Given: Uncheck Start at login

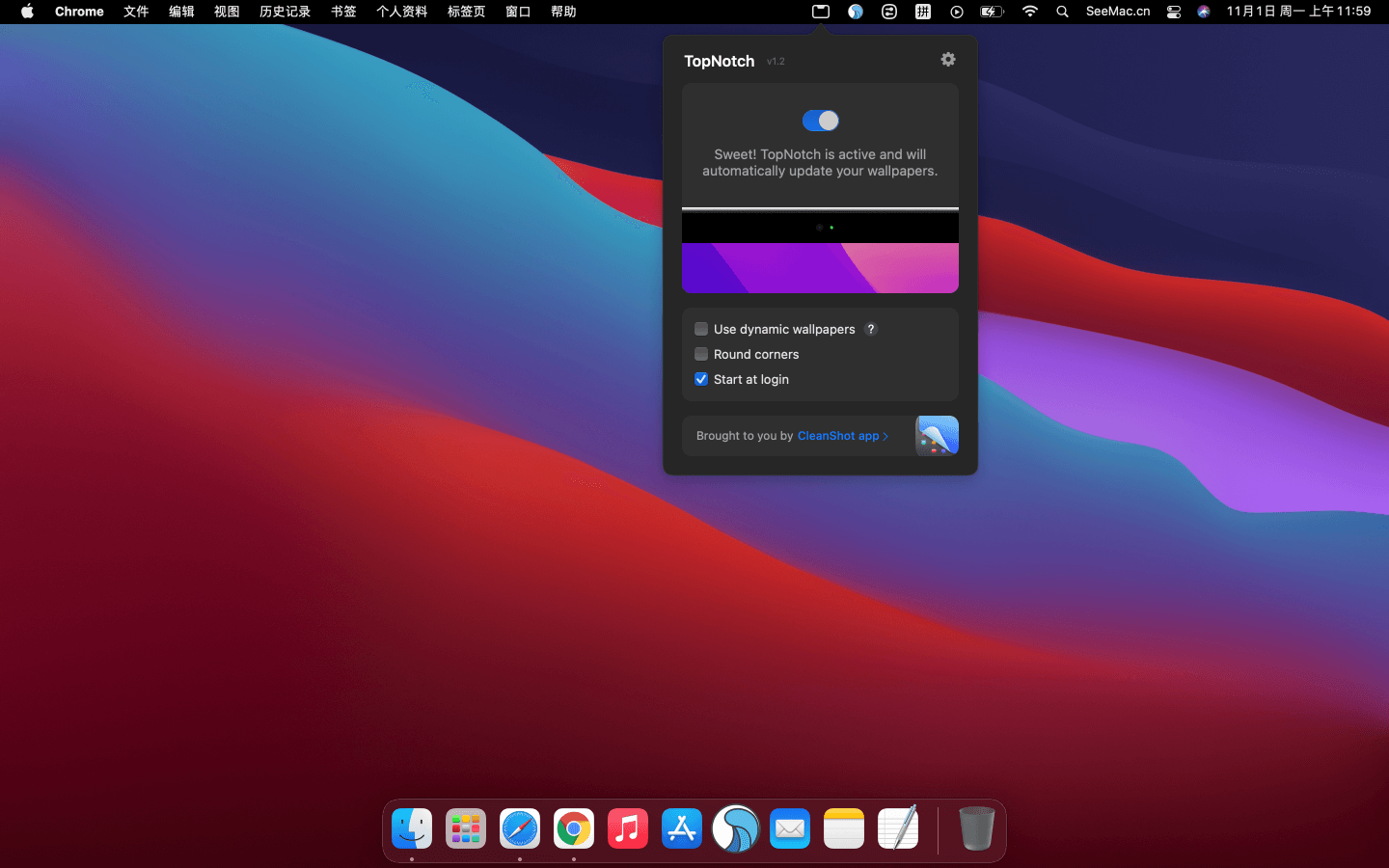Looking at the screenshot, I should click(701, 379).
